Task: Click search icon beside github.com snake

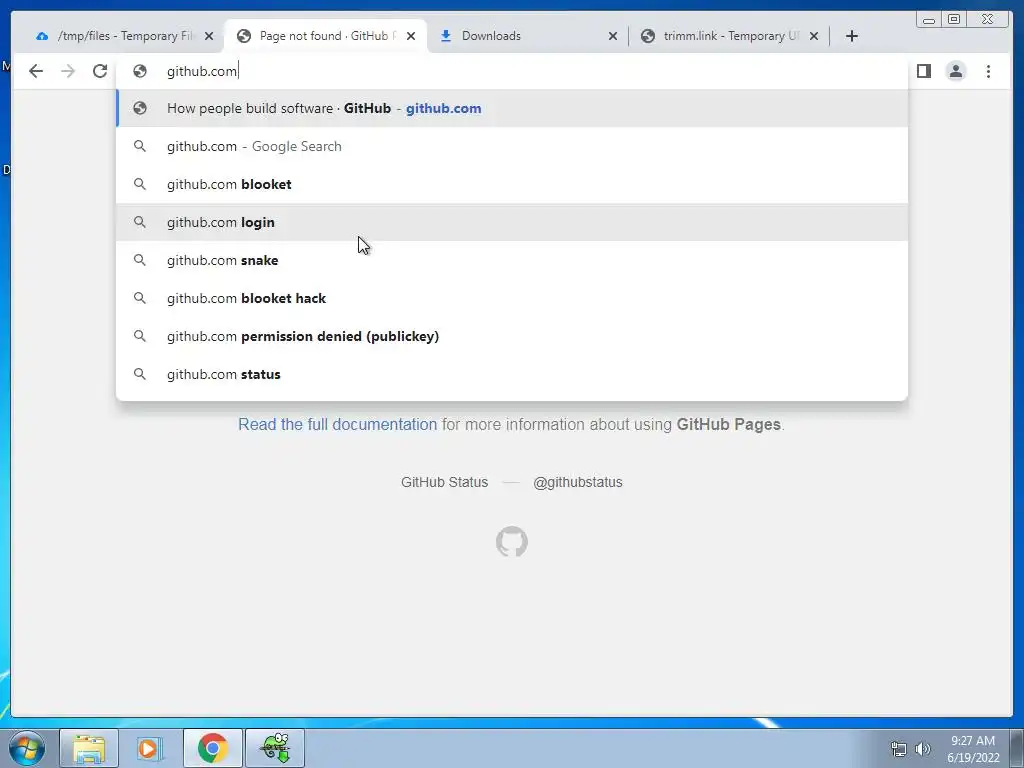Action: 140,260
